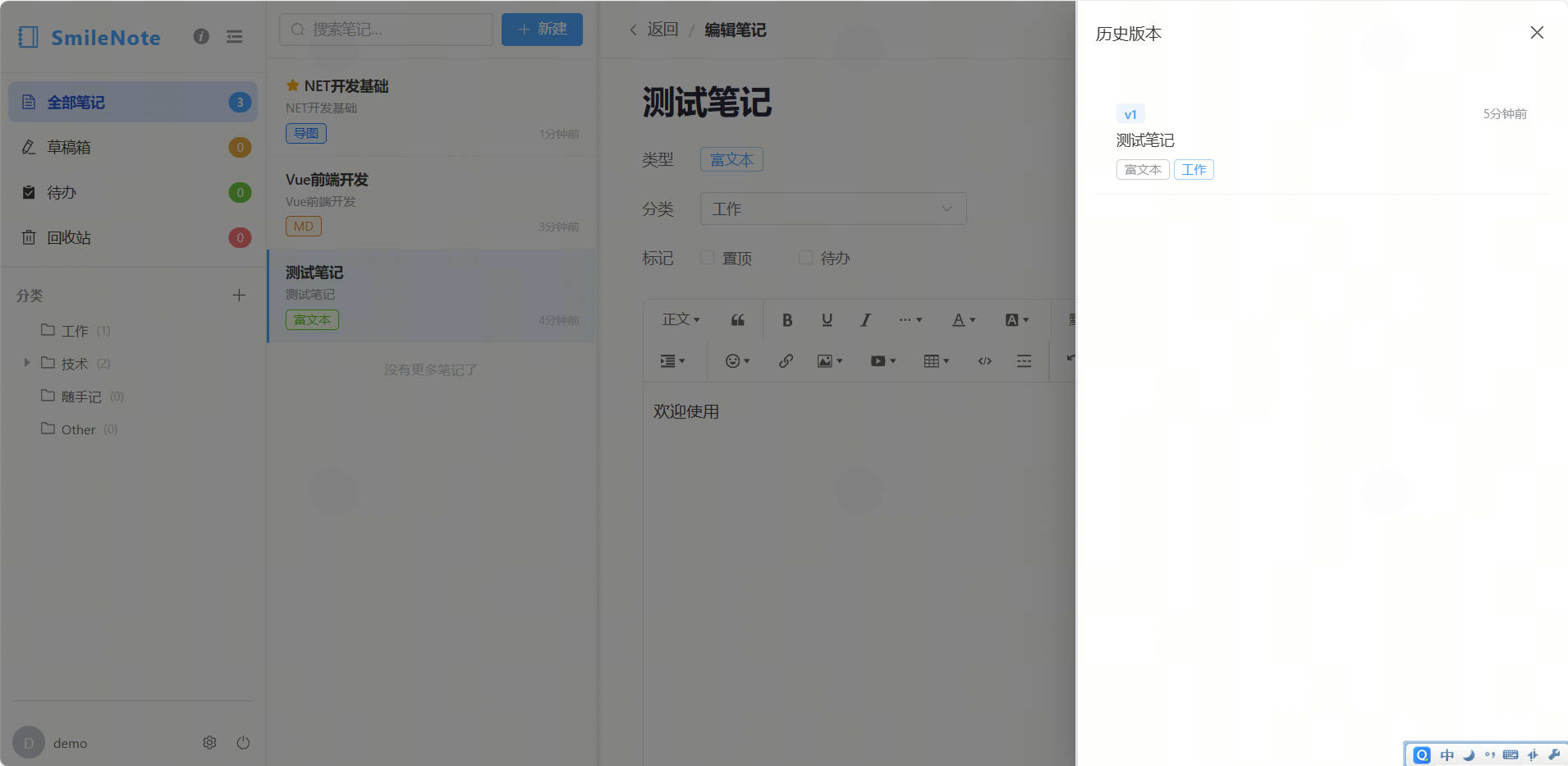Image resolution: width=1568 pixels, height=766 pixels.
Task: Open the 回收站 trash section
Action: coord(133,237)
